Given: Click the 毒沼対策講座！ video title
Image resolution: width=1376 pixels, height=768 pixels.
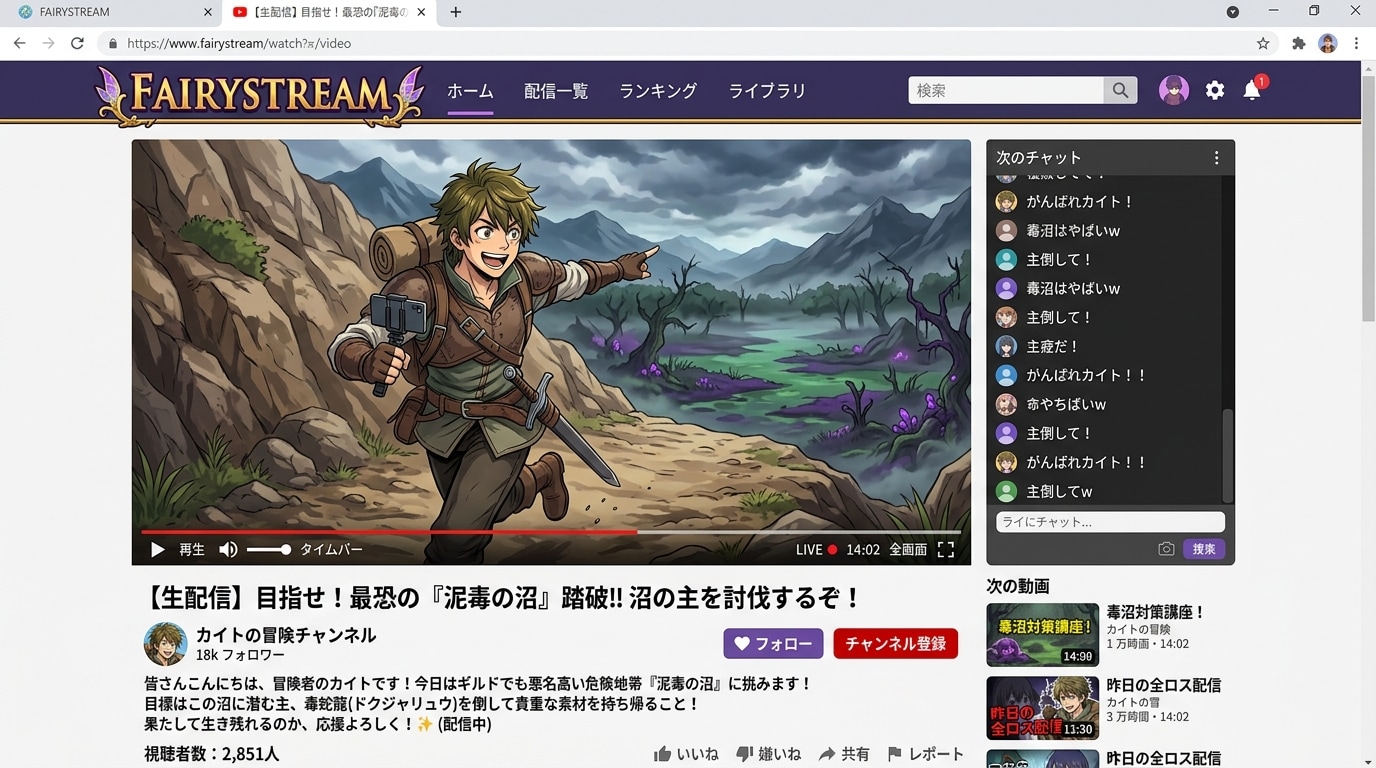Looking at the screenshot, I should coord(1156,612).
